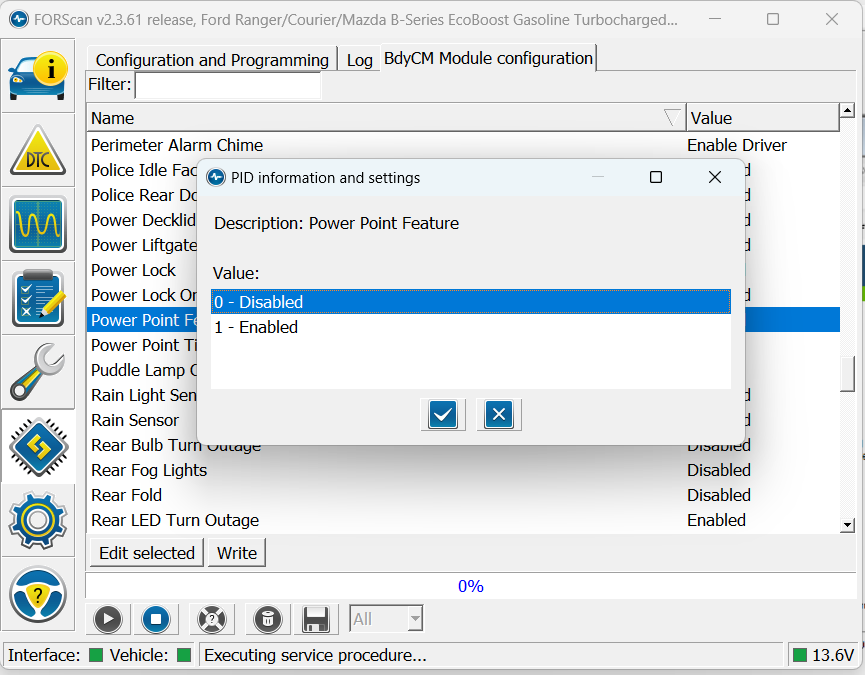Image resolution: width=865 pixels, height=675 pixels.
Task: Select the Power Decklid row
Action: coord(142,220)
